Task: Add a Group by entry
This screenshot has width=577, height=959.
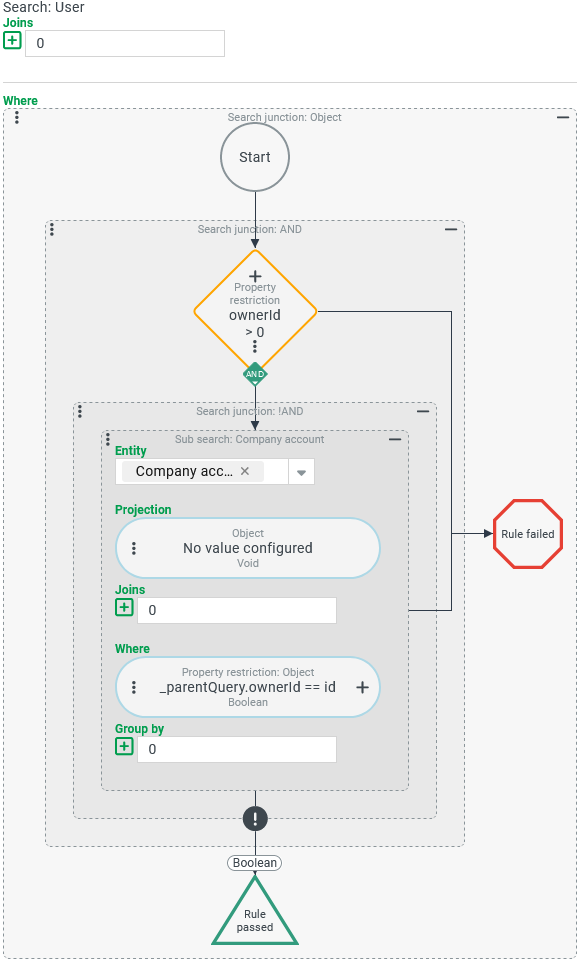Action: (x=124, y=747)
